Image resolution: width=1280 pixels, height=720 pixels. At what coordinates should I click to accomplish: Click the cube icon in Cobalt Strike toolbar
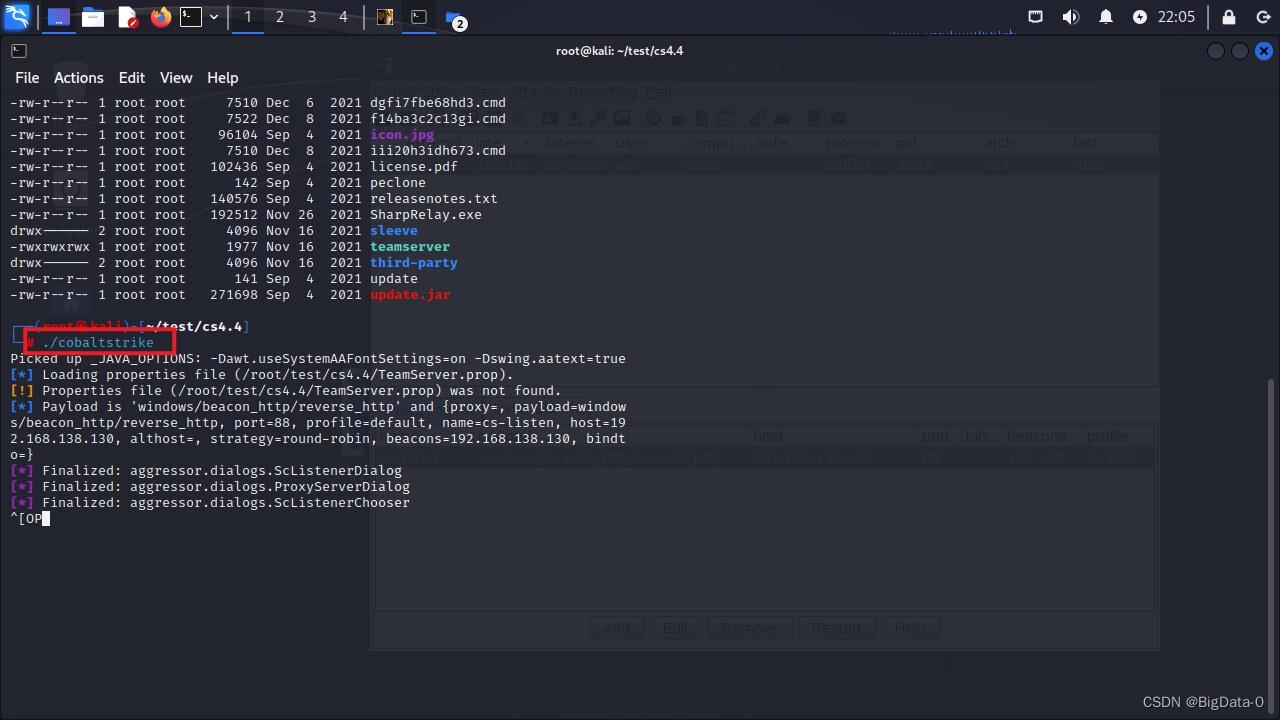coord(838,118)
